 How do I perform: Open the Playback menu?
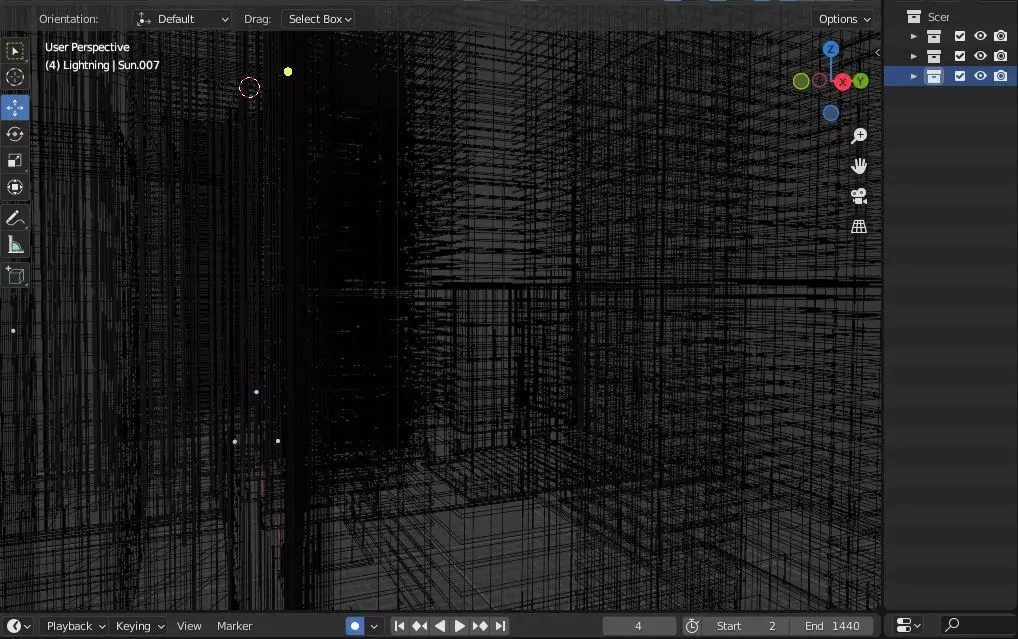pos(75,626)
